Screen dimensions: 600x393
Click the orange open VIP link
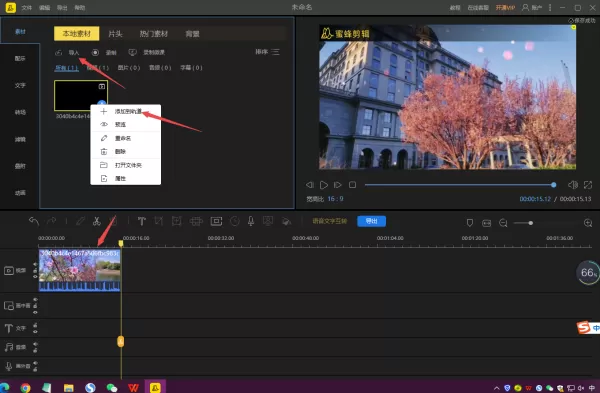pyautogui.click(x=505, y=8)
